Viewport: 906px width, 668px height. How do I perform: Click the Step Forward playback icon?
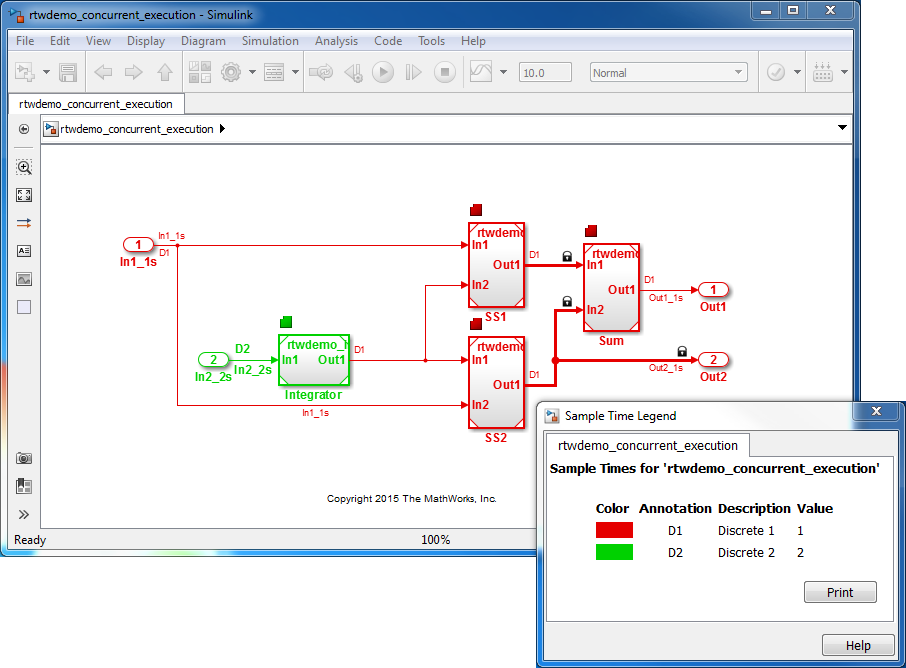tap(413, 72)
